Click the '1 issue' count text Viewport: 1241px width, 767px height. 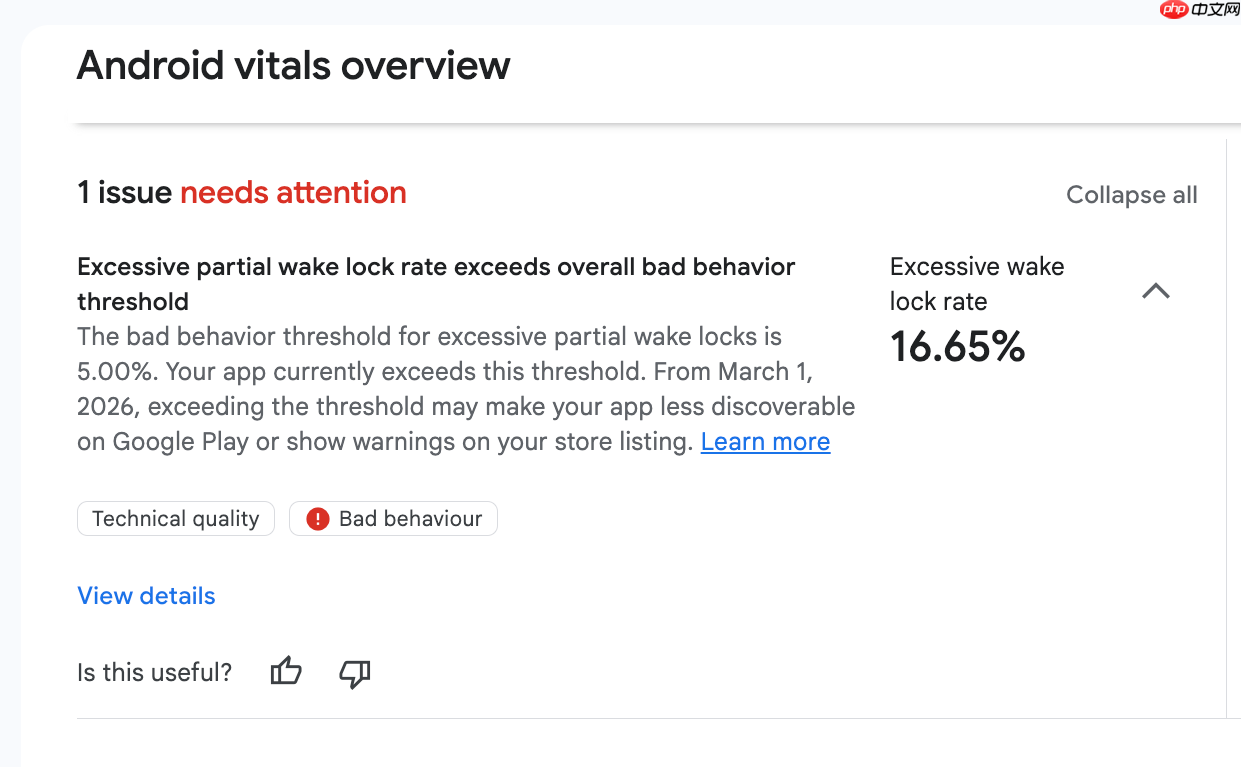[x=125, y=192]
